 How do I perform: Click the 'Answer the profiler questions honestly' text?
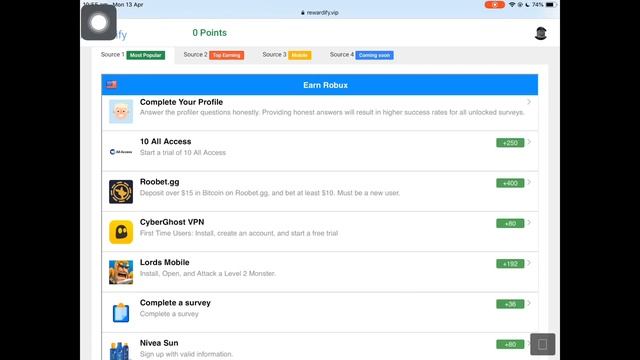click(x=332, y=112)
